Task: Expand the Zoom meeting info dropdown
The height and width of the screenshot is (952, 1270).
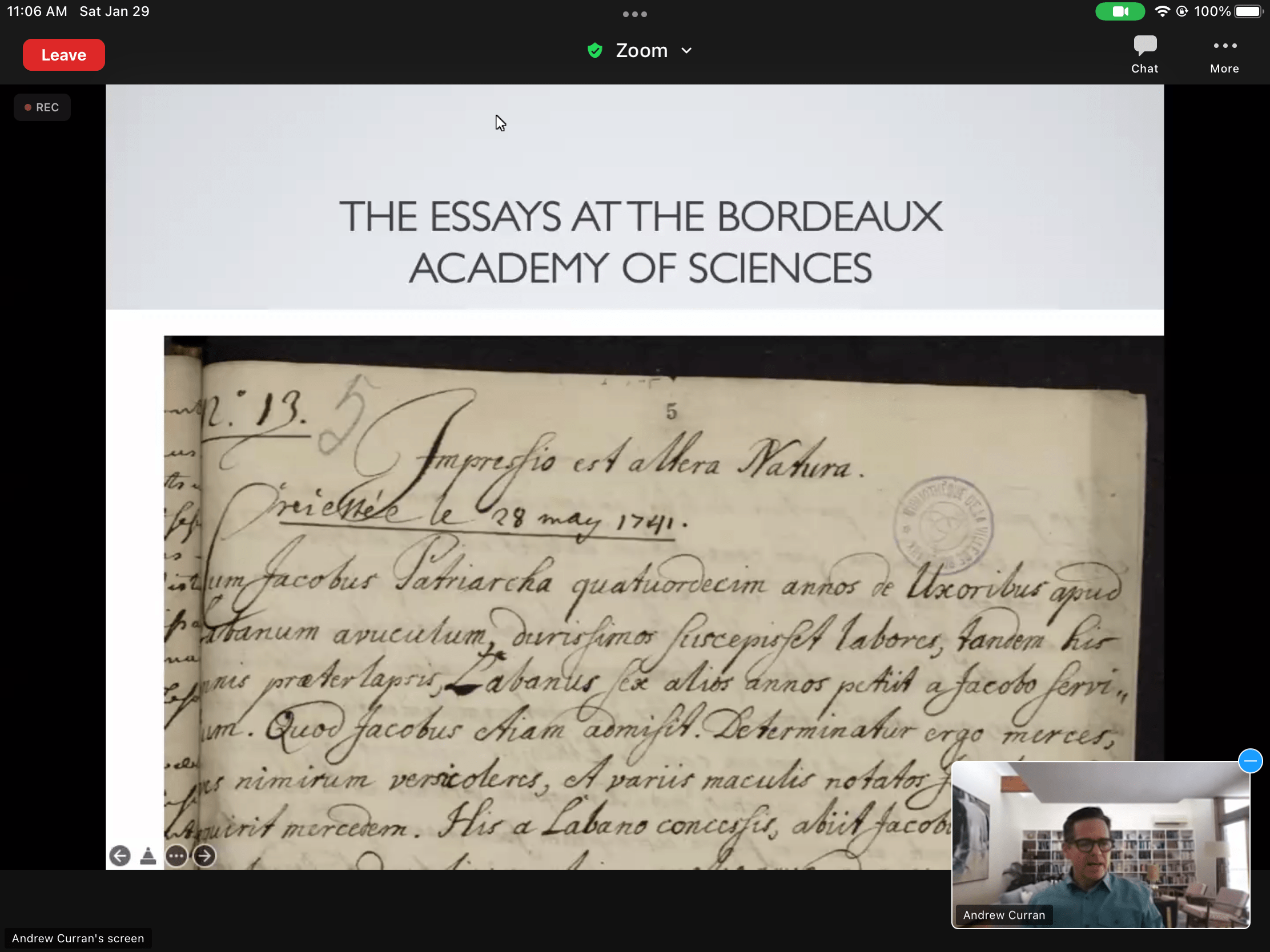Action: pyautogui.click(x=686, y=51)
